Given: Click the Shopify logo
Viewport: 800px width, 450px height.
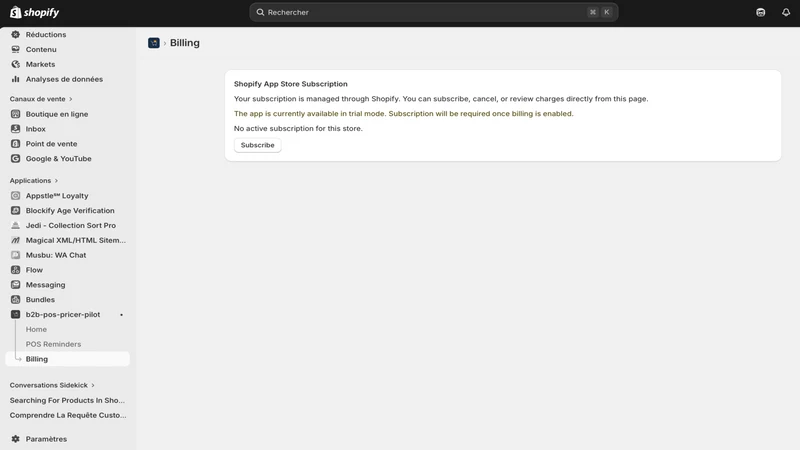Looking at the screenshot, I should click(x=34, y=12).
